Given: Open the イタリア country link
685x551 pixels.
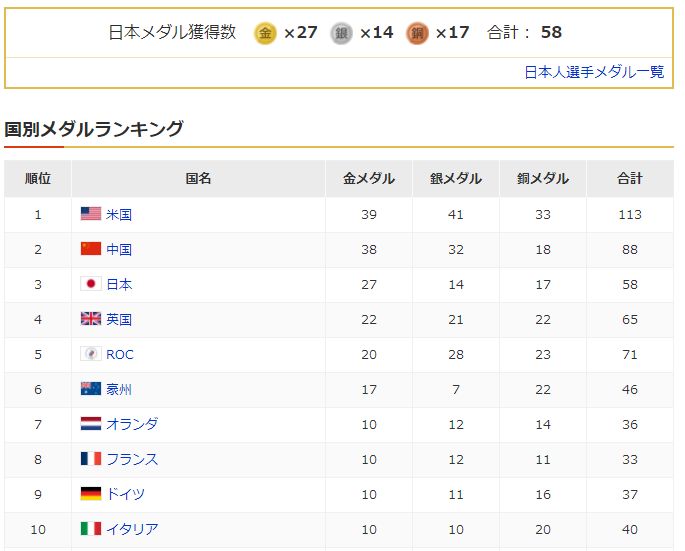Looking at the screenshot, I should coord(132,529).
